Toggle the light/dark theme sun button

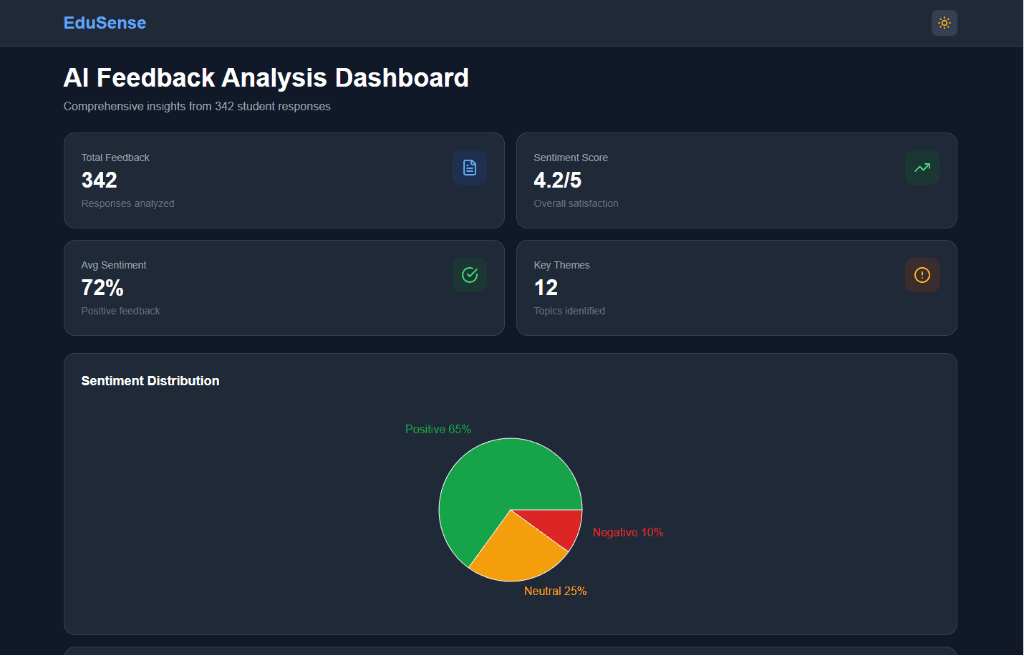pyautogui.click(x=944, y=23)
